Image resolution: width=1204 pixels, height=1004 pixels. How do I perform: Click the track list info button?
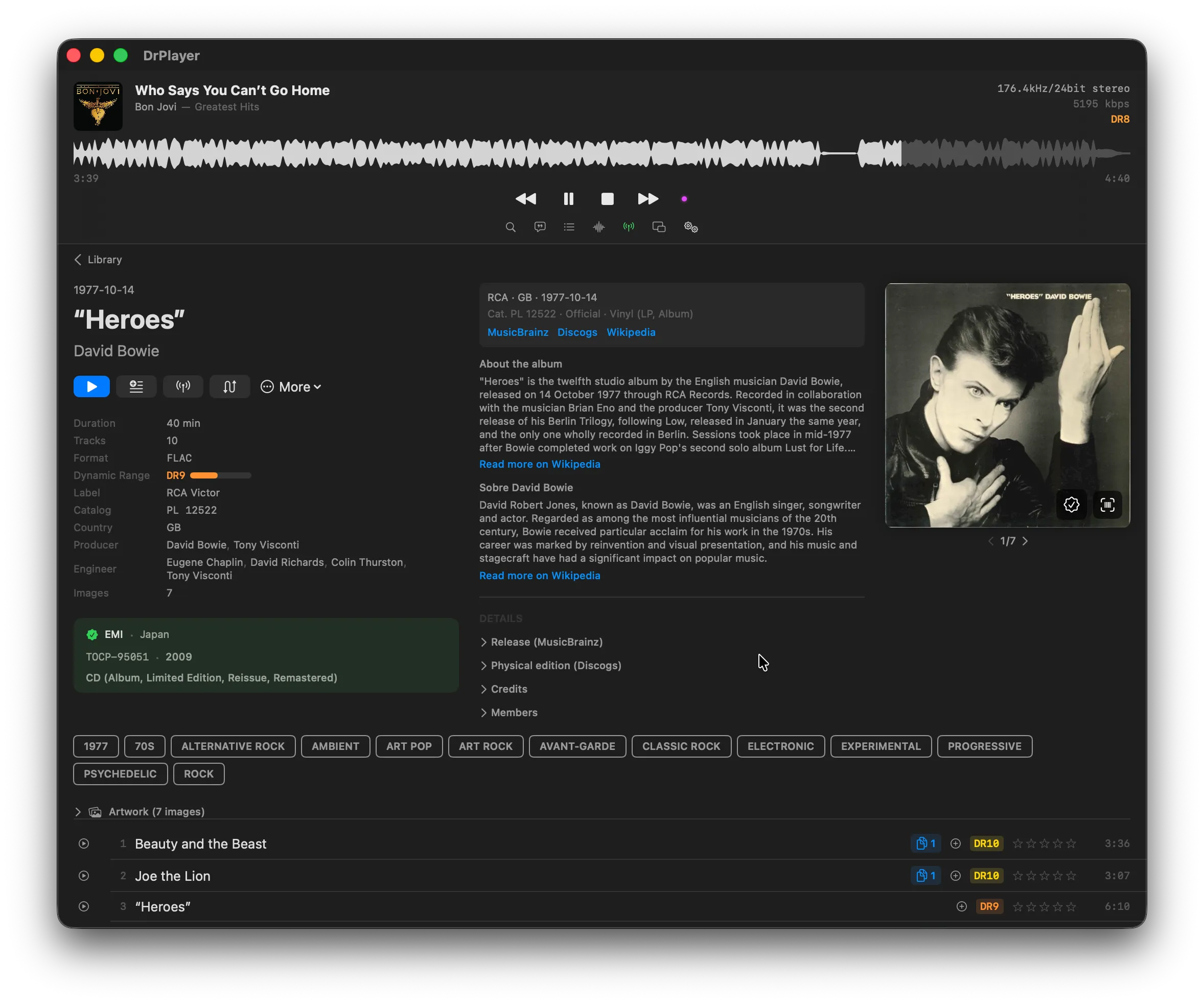136,386
